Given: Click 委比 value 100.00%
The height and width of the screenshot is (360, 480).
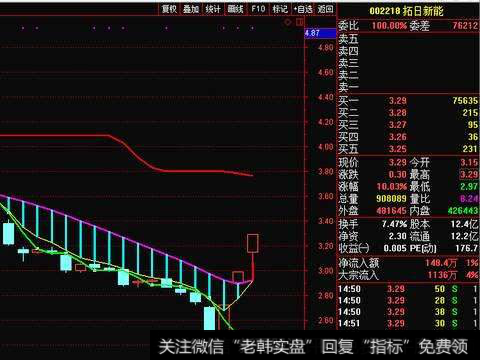Looking at the screenshot, I should tap(389, 26).
